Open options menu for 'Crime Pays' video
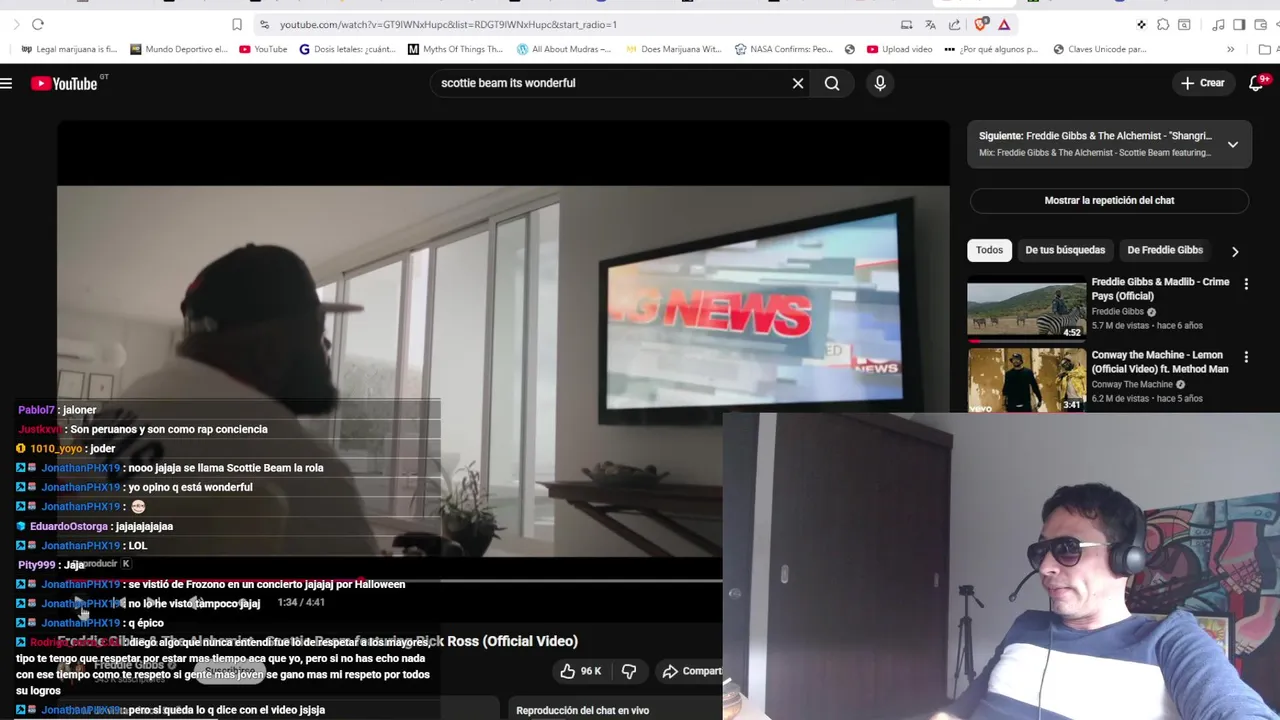 click(1246, 284)
